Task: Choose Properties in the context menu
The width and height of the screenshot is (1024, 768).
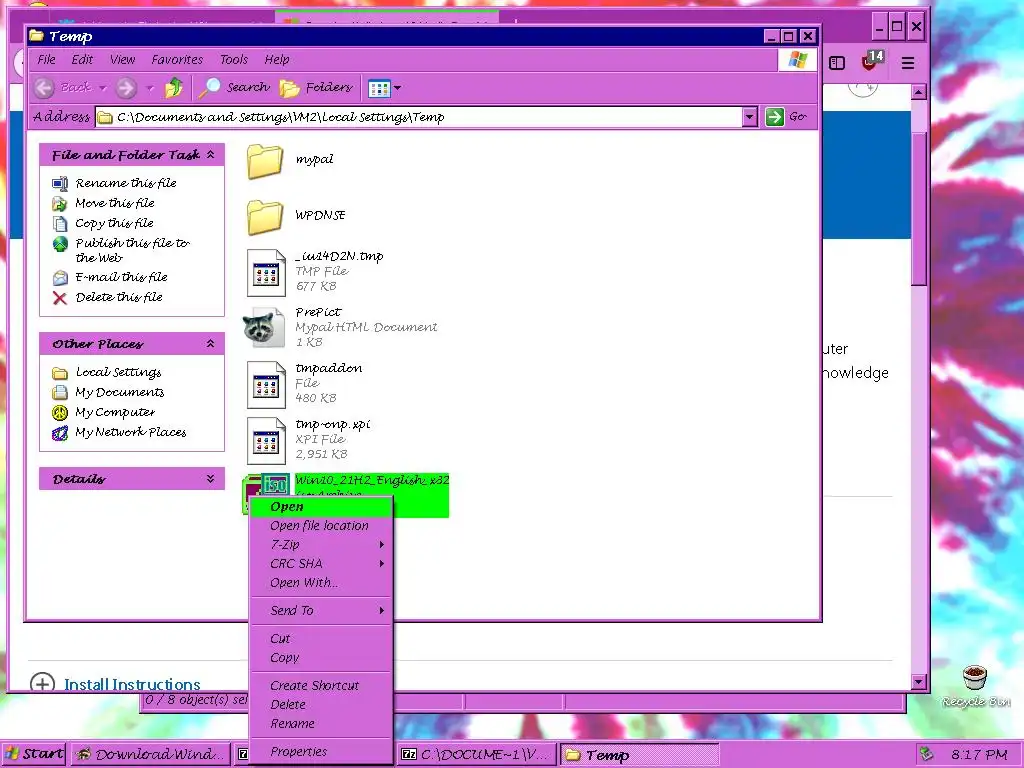Action: coord(321,752)
